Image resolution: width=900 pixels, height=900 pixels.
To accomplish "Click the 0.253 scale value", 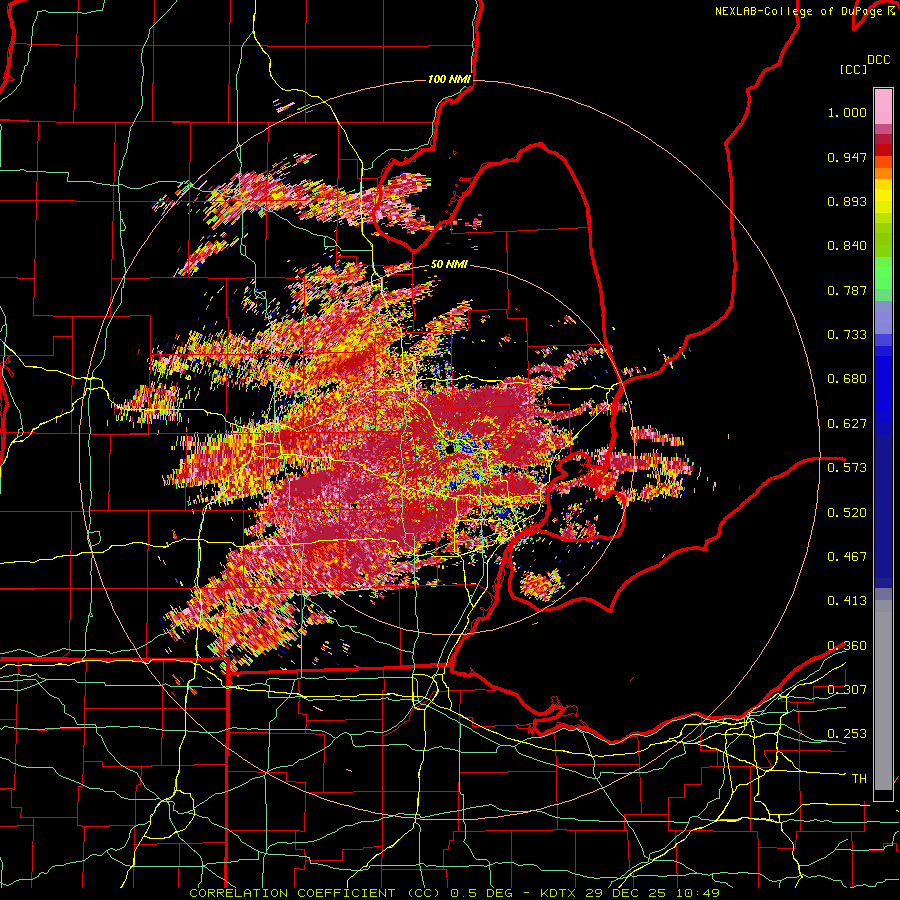I will pos(847,734).
